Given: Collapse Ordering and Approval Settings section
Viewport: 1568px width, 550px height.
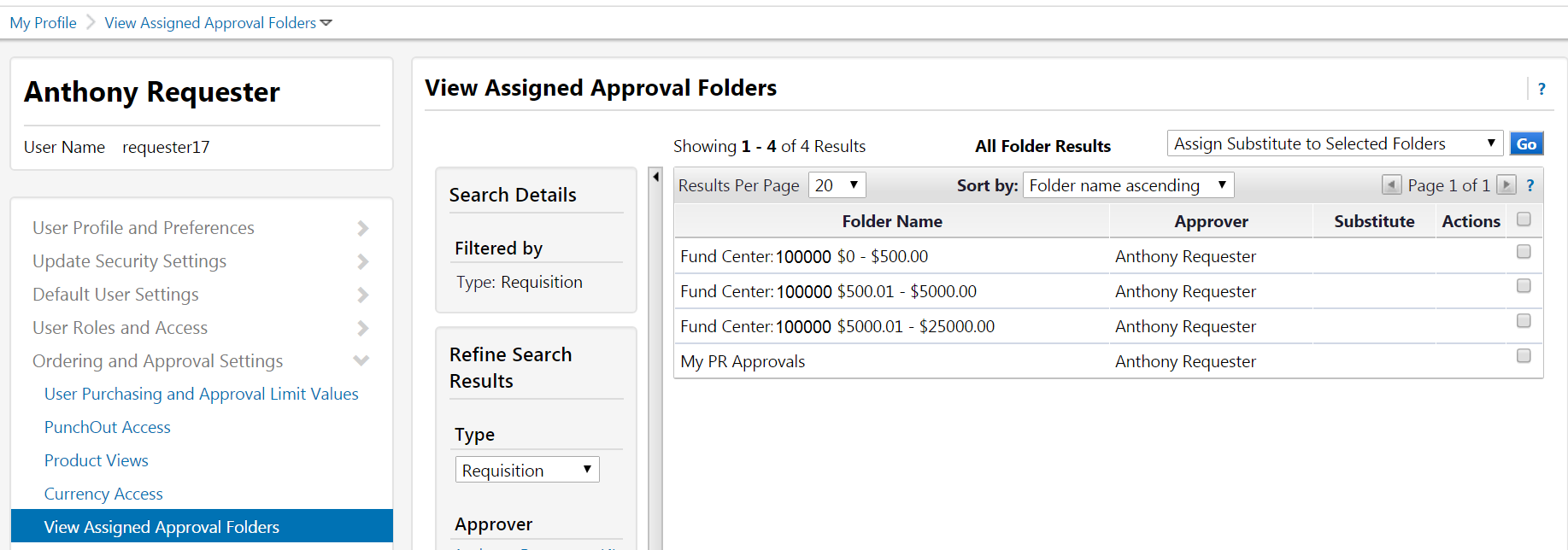Looking at the screenshot, I should coord(361,361).
